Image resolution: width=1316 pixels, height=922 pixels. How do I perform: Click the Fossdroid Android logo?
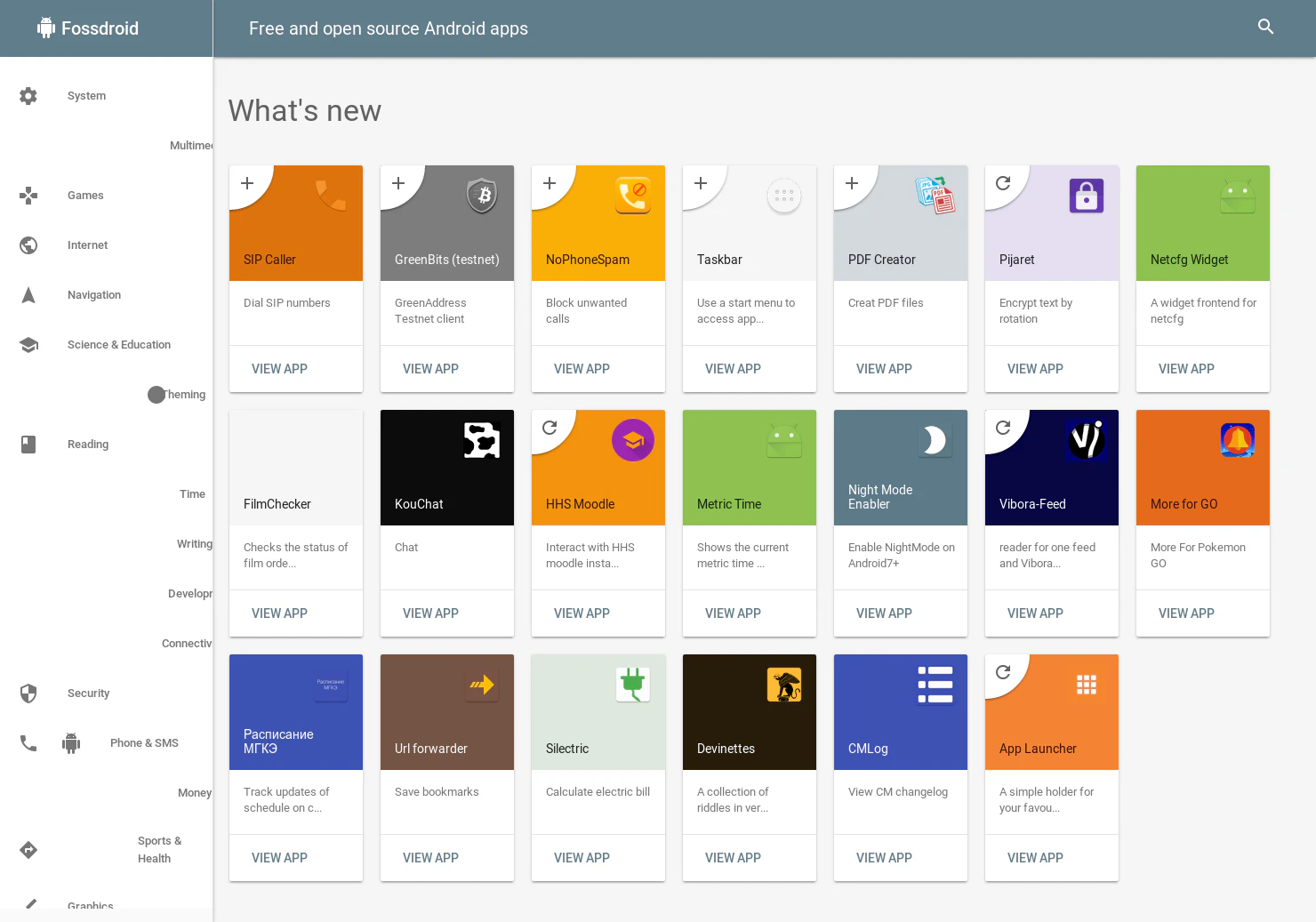(46, 28)
